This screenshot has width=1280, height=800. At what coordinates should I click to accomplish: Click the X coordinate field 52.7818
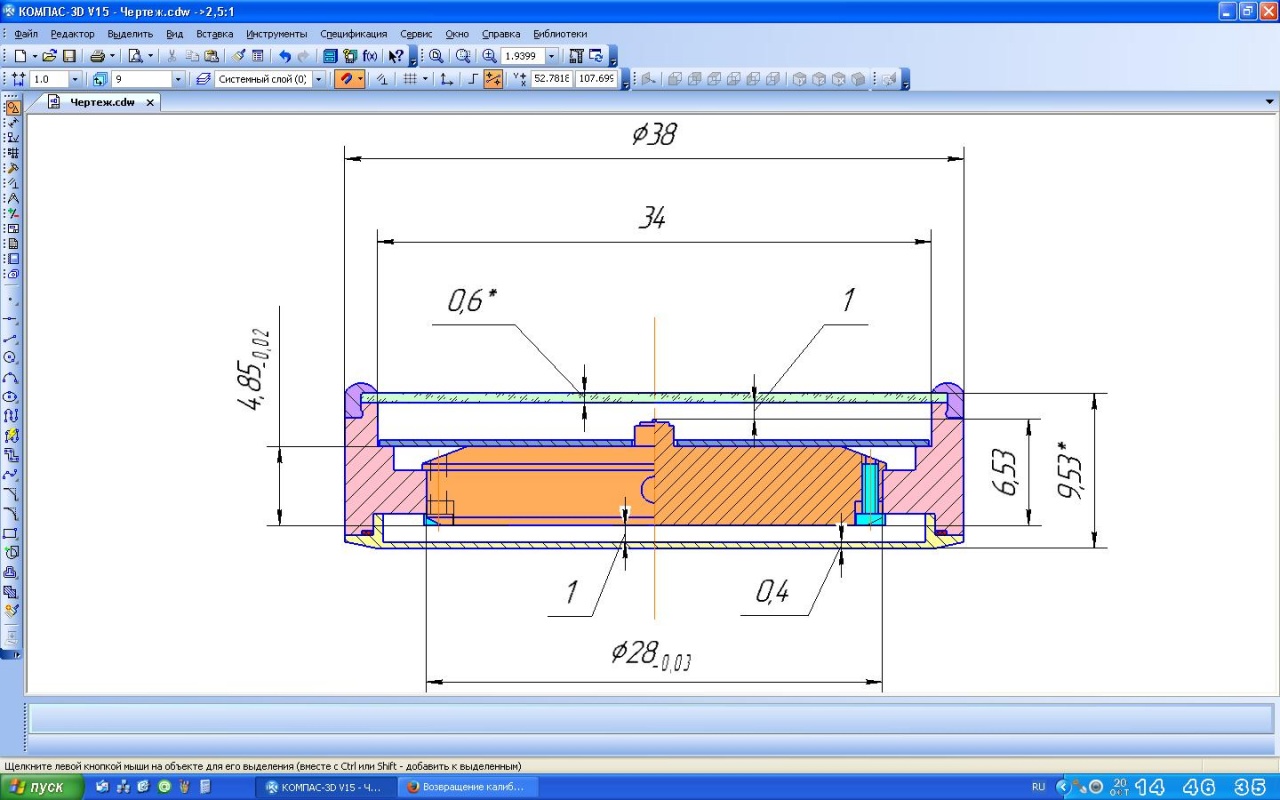point(551,79)
